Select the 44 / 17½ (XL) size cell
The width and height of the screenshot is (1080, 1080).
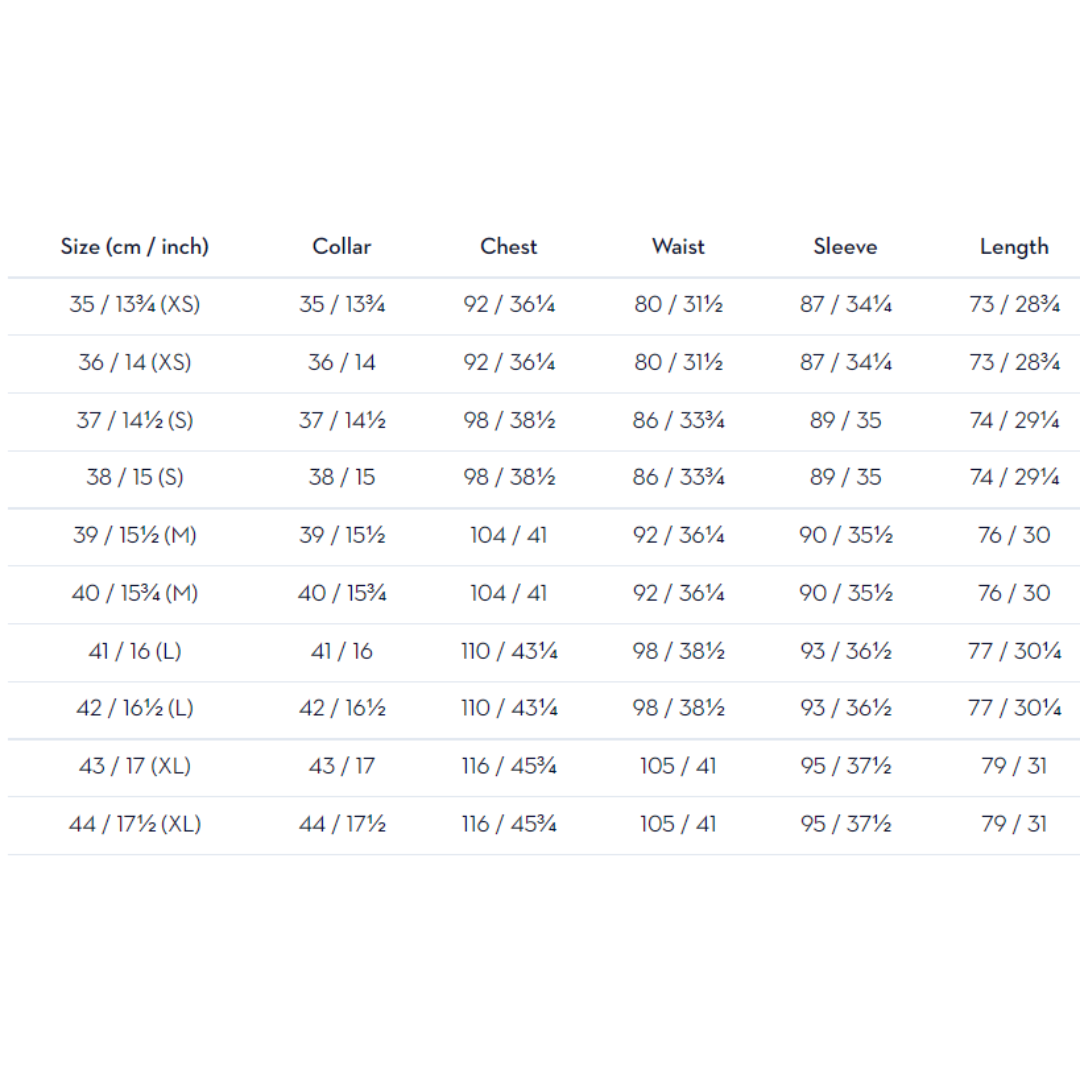point(135,824)
